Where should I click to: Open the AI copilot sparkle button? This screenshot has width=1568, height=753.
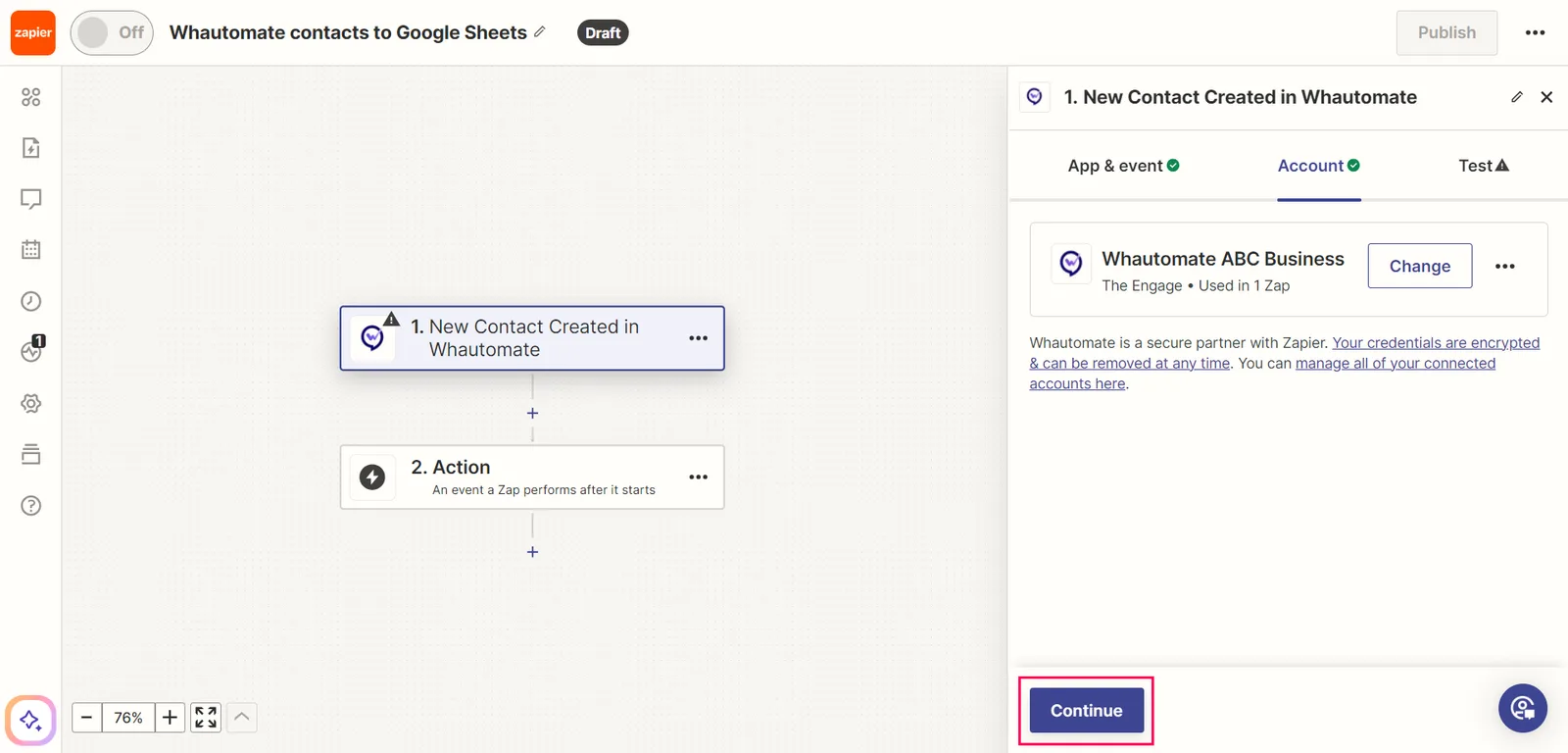[30, 720]
